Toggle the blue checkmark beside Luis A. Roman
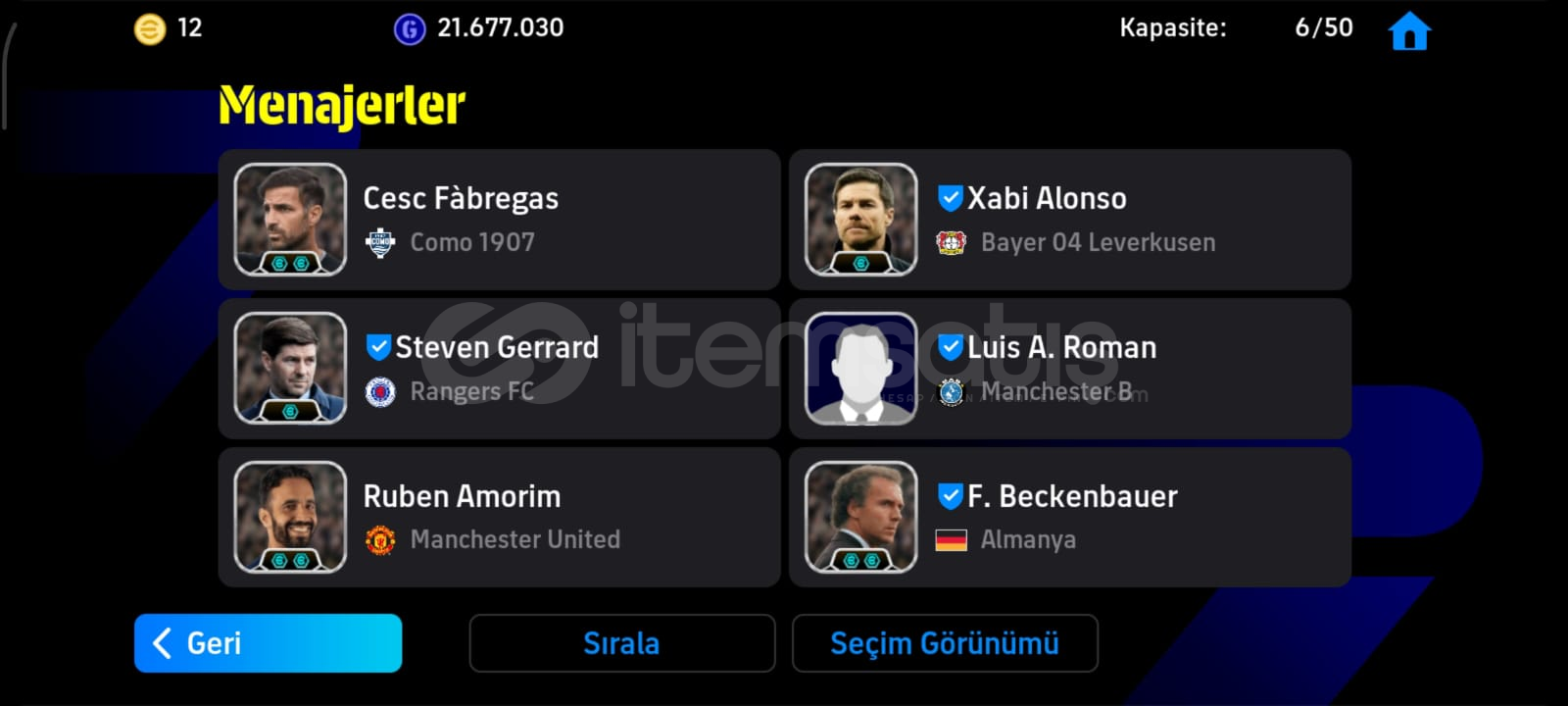The width and height of the screenshot is (1568, 706). pyautogui.click(x=950, y=347)
